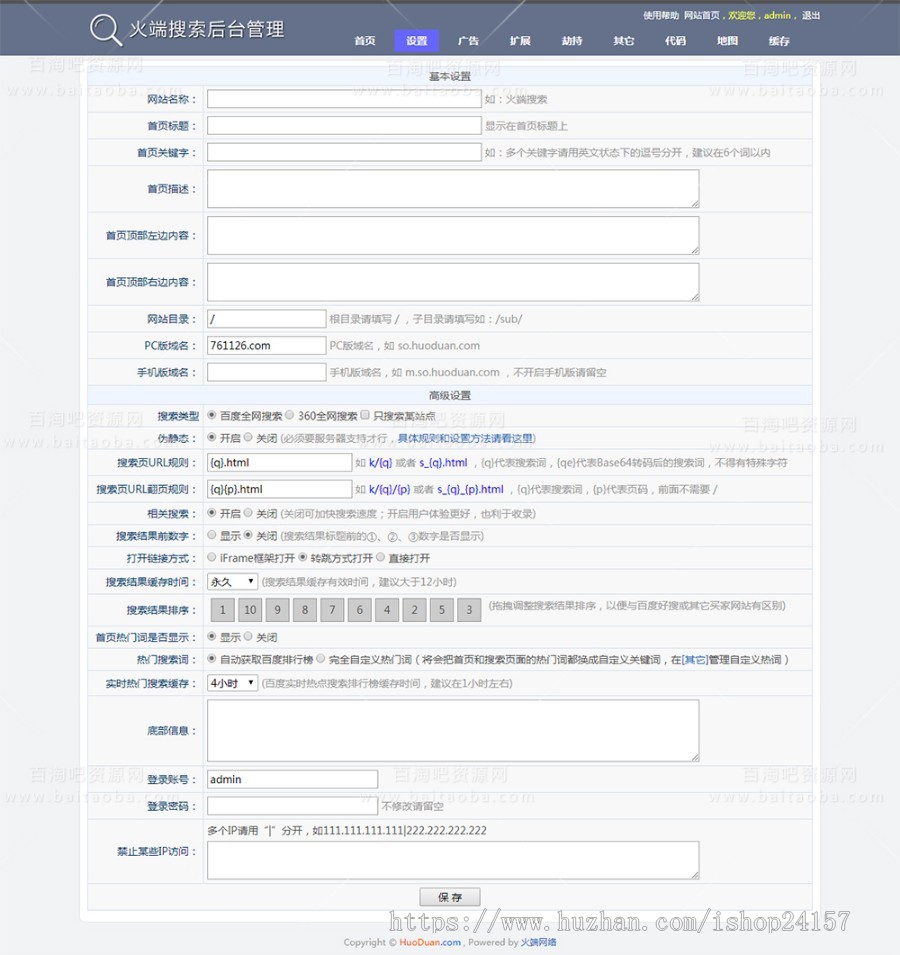Click sort tile number 10
The image size is (900, 955).
(x=250, y=610)
